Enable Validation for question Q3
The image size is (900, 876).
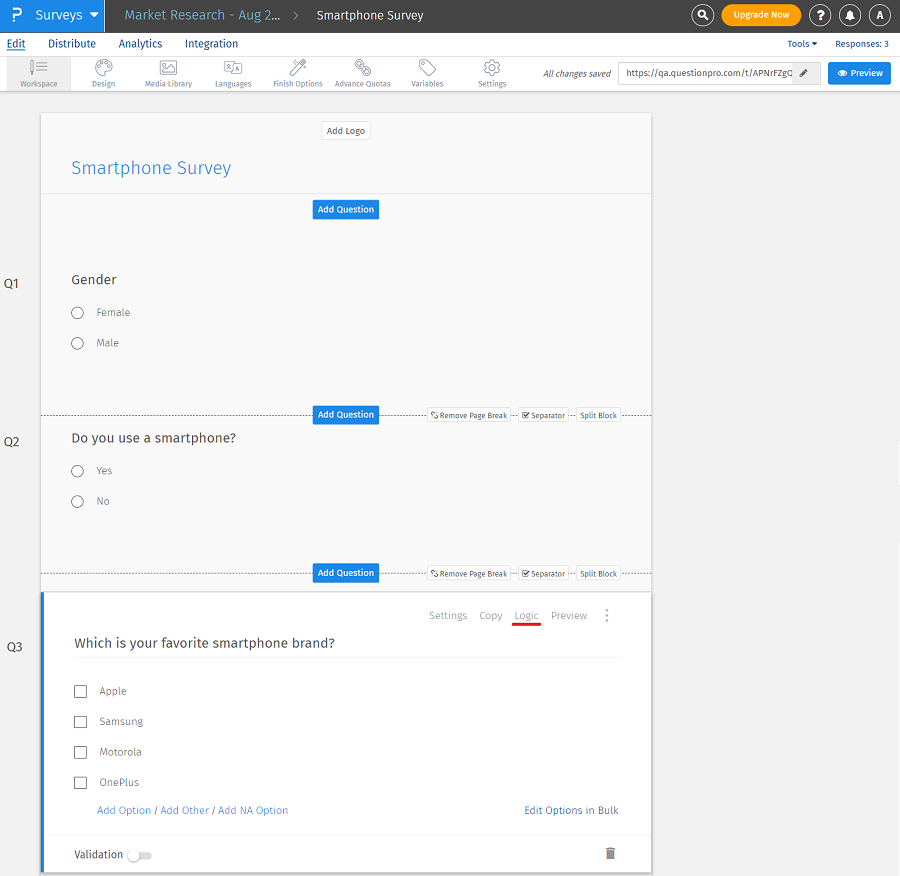click(x=139, y=856)
